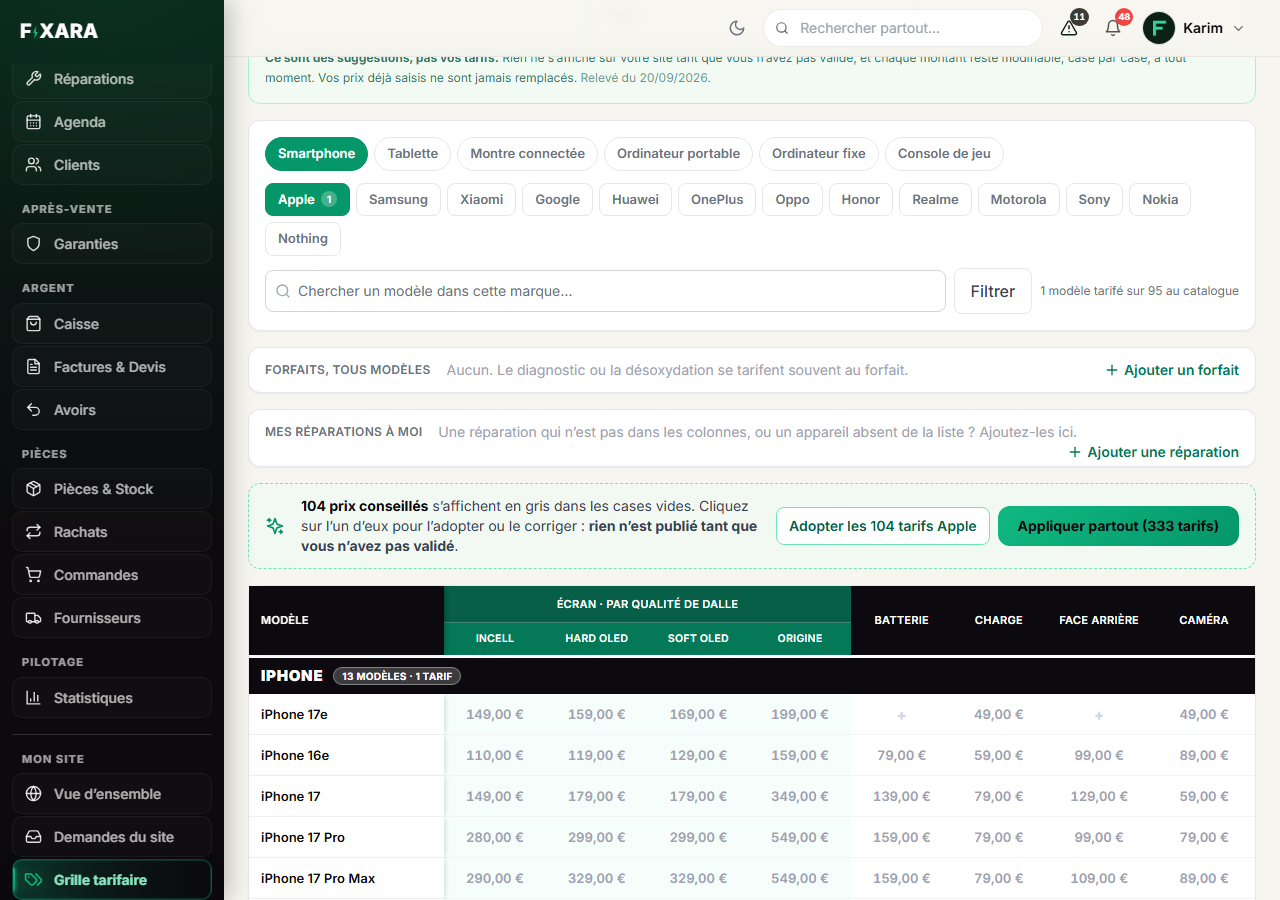Open Fournisseurs in the sidebar
The width and height of the screenshot is (1280, 900).
[x=112, y=618]
